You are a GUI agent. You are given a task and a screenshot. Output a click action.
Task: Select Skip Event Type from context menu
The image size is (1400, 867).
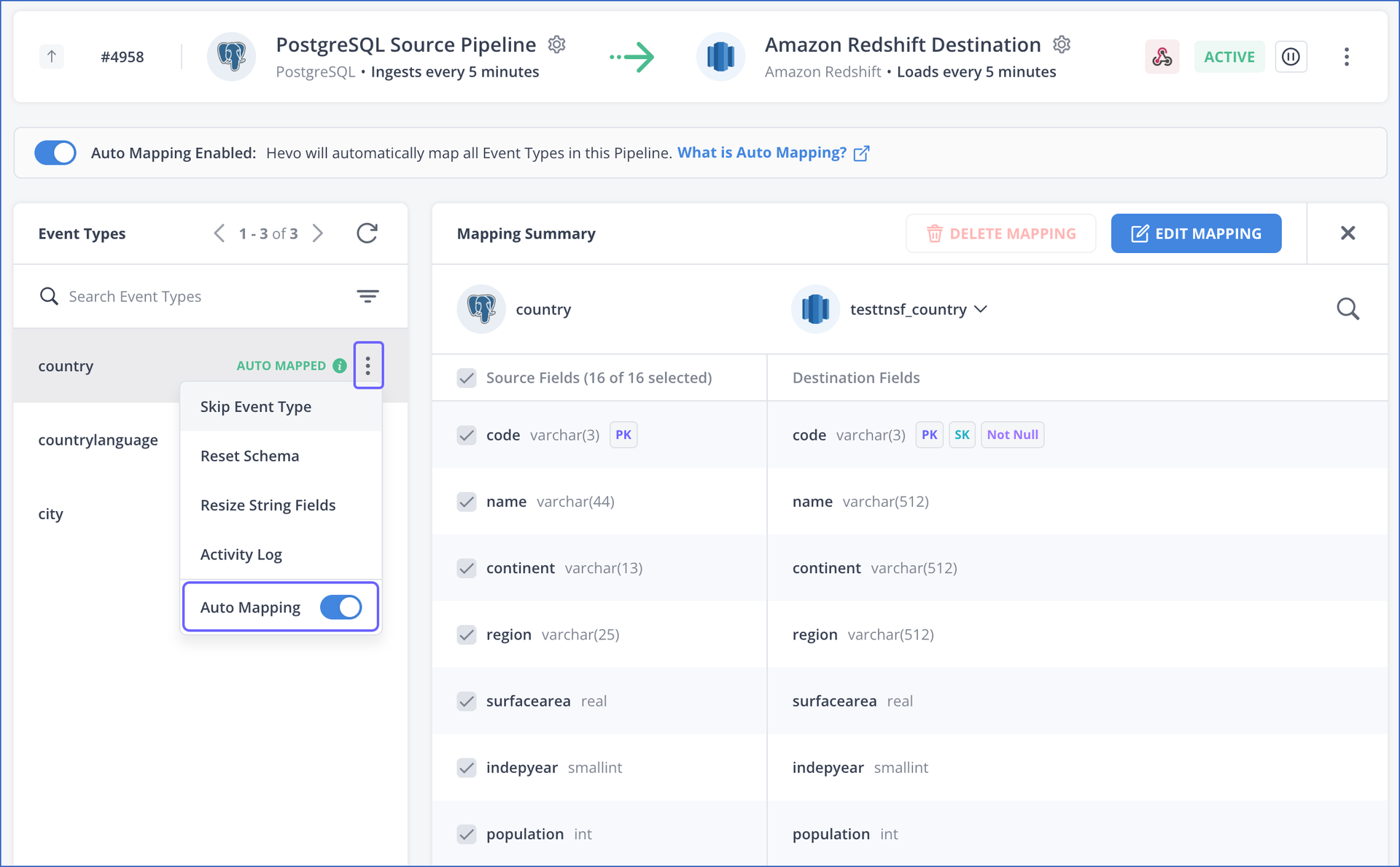pyautogui.click(x=256, y=406)
